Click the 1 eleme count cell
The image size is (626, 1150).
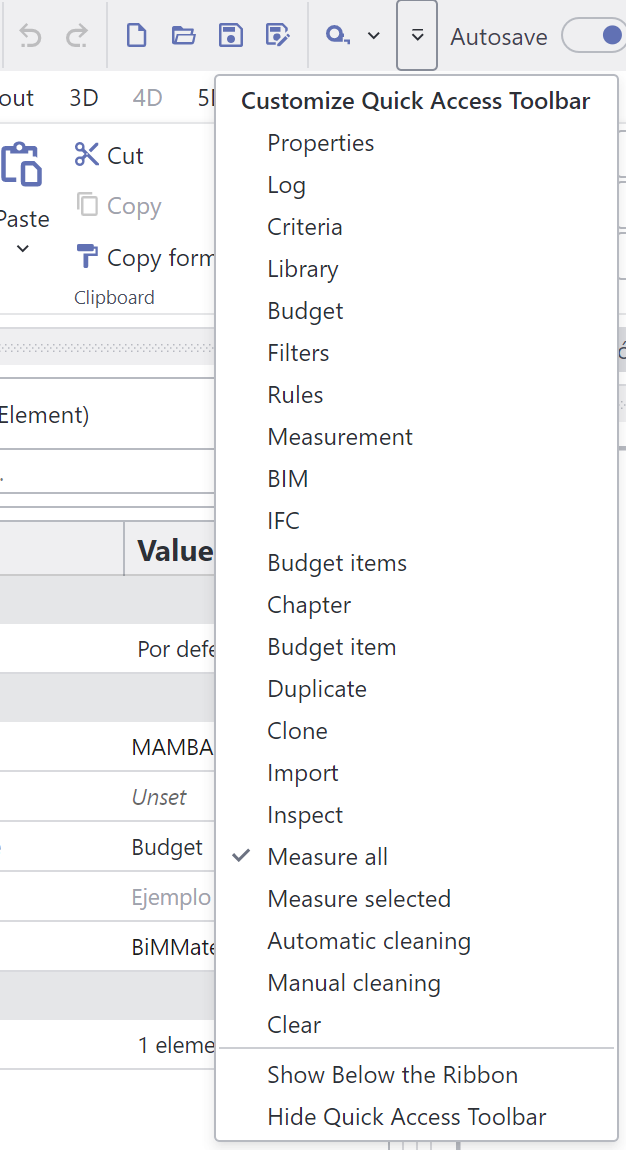(170, 1044)
